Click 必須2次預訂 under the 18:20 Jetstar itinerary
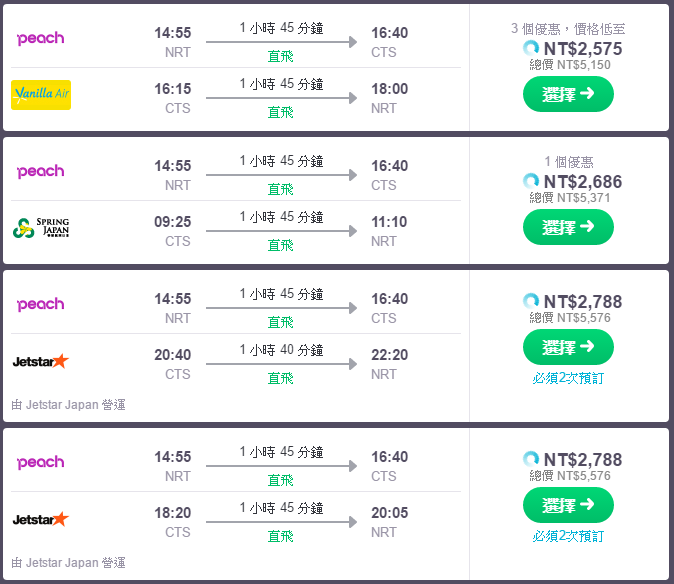This screenshot has height=584, width=674. (x=568, y=536)
